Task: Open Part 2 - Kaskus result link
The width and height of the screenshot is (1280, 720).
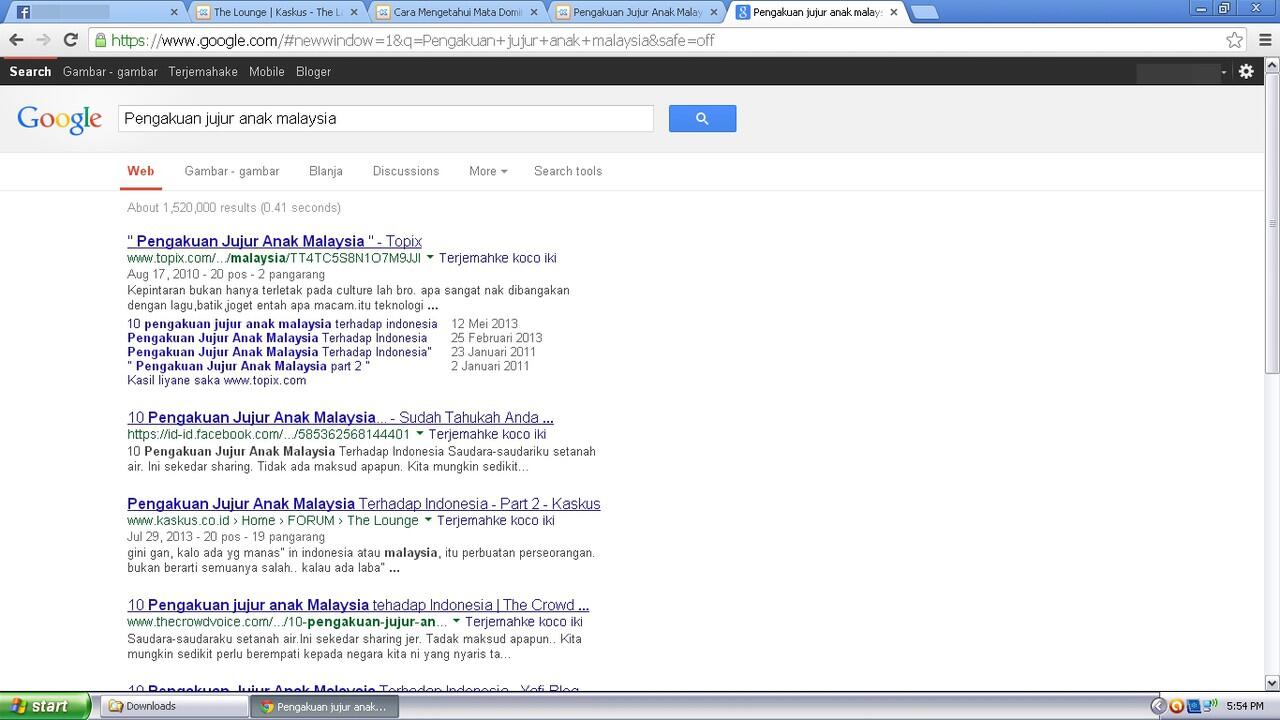Action: (364, 503)
